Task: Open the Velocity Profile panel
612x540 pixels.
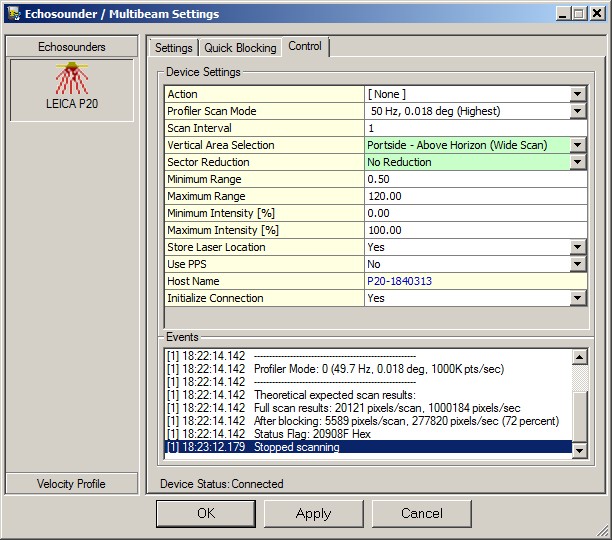Action: pos(71,484)
